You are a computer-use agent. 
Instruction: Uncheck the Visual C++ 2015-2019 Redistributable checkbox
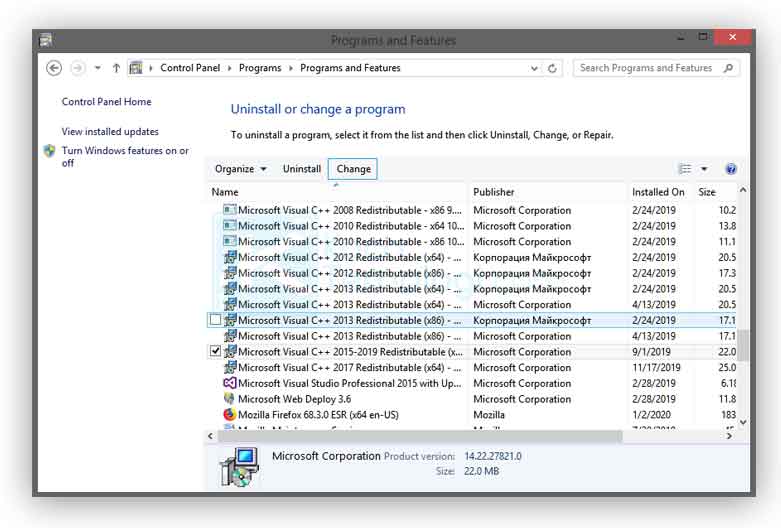point(215,351)
